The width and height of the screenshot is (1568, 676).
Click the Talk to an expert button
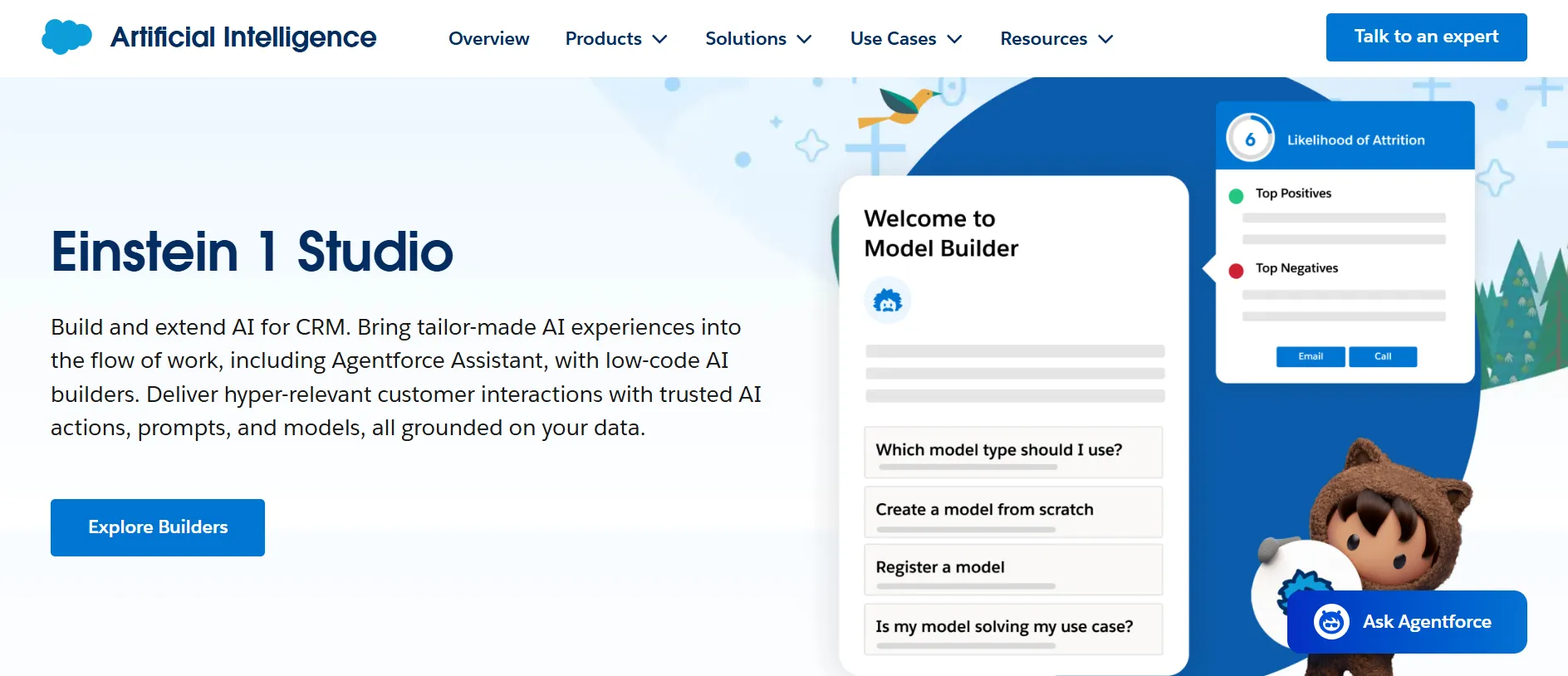click(1426, 37)
